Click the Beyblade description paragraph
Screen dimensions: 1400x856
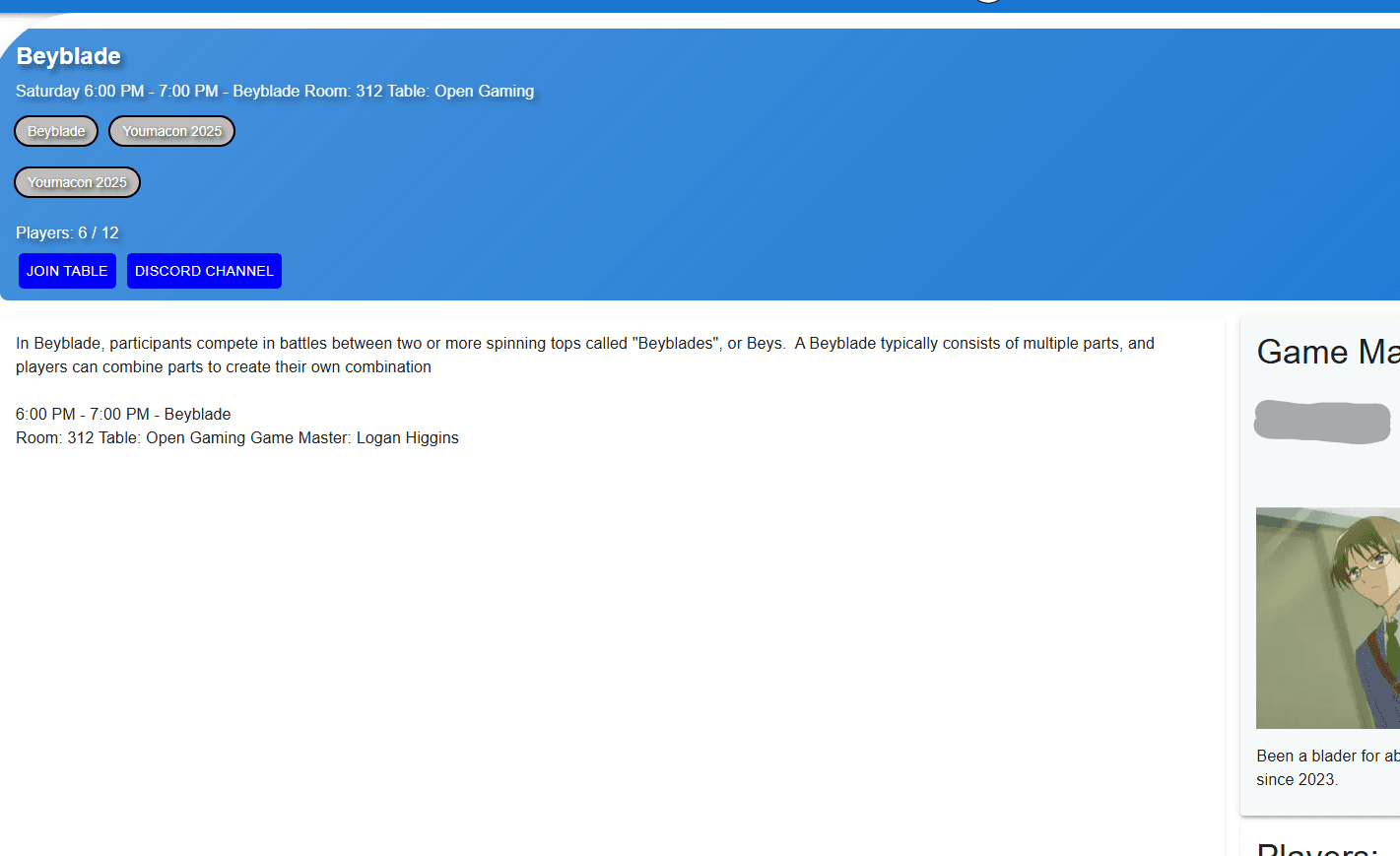585,355
